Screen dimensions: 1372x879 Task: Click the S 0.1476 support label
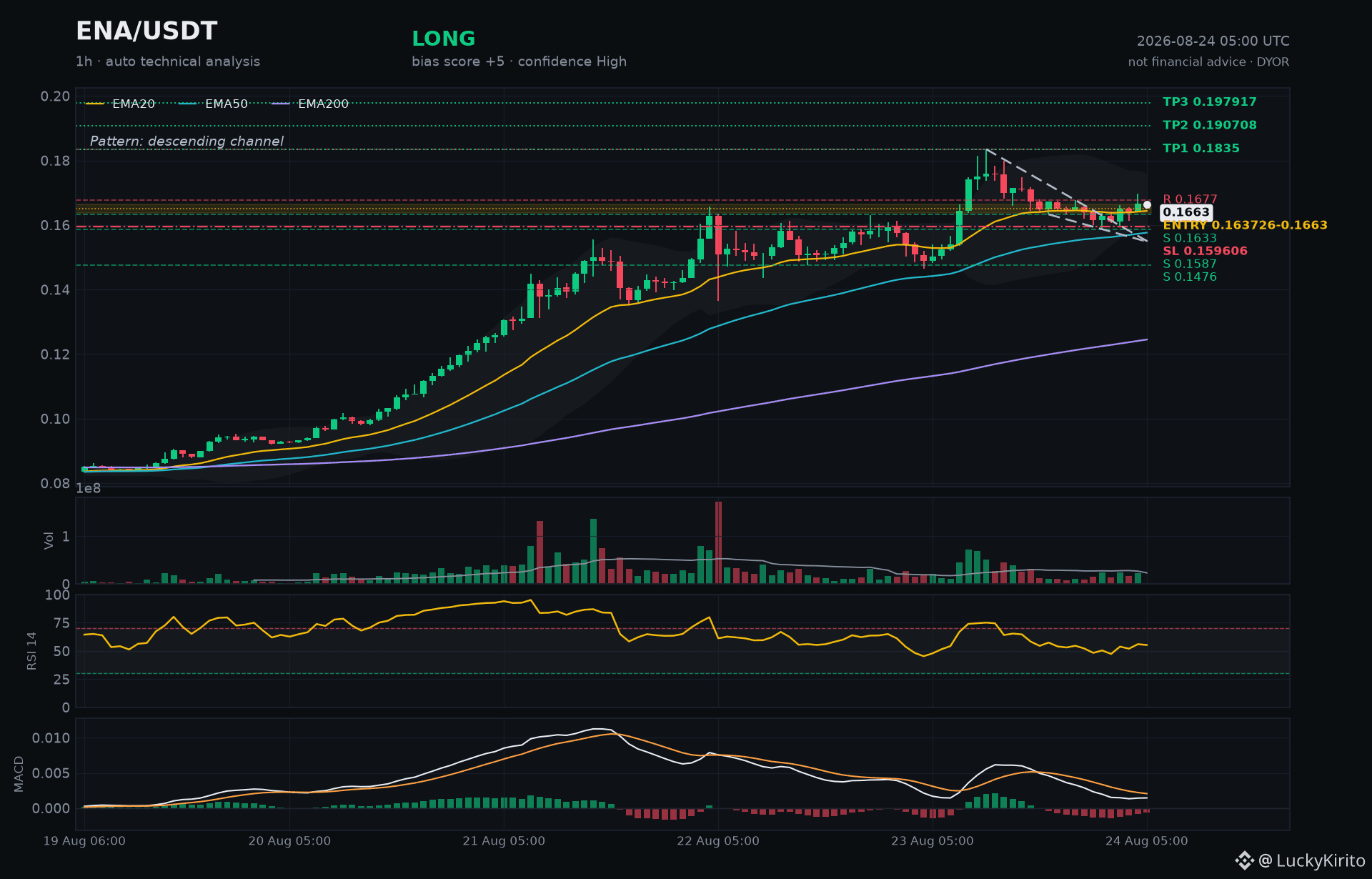(x=1189, y=277)
